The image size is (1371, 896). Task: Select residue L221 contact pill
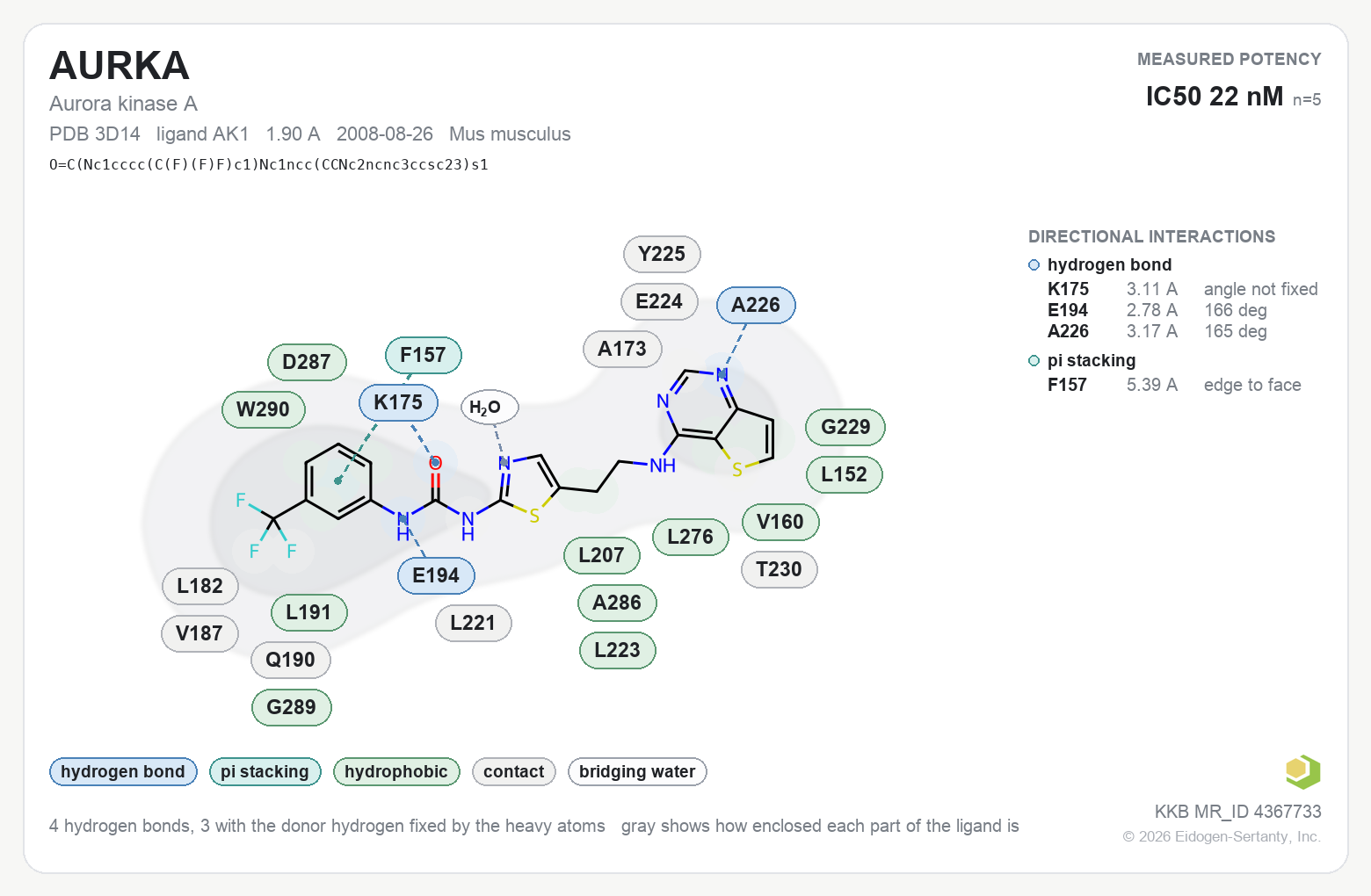coord(473,623)
